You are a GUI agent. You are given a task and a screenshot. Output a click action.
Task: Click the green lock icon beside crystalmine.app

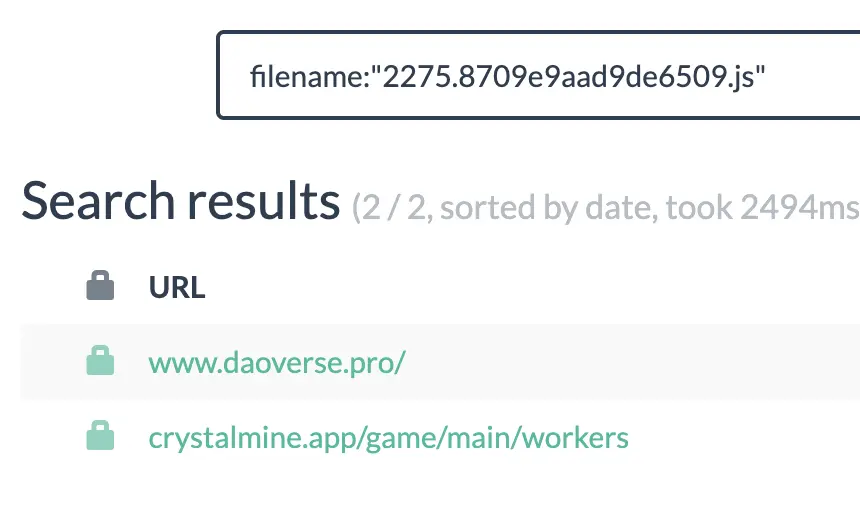tap(100, 435)
